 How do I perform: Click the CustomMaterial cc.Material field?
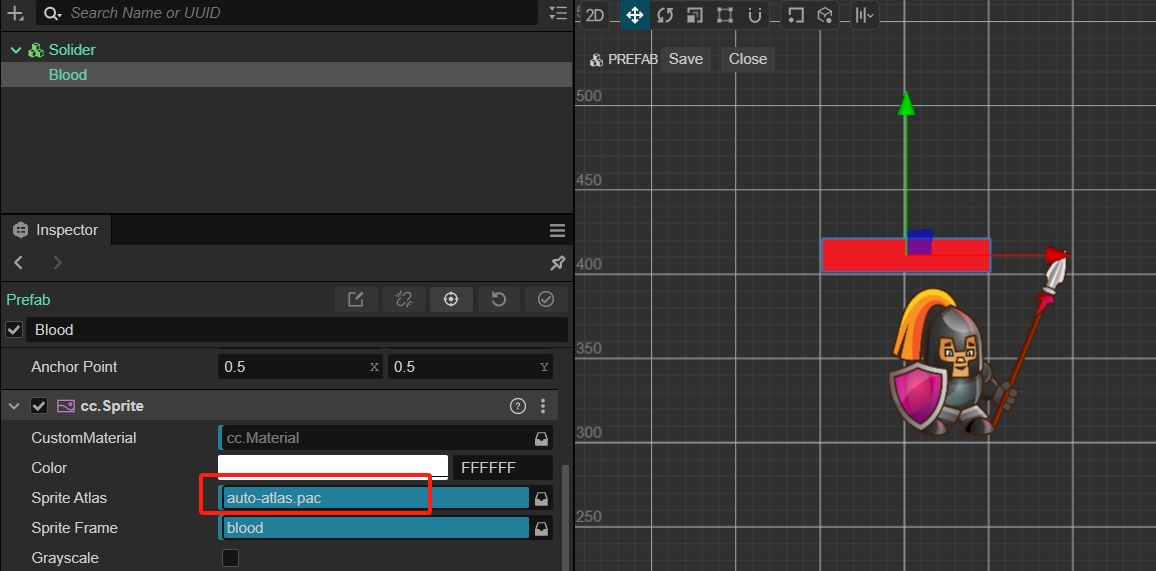pyautogui.click(x=375, y=438)
